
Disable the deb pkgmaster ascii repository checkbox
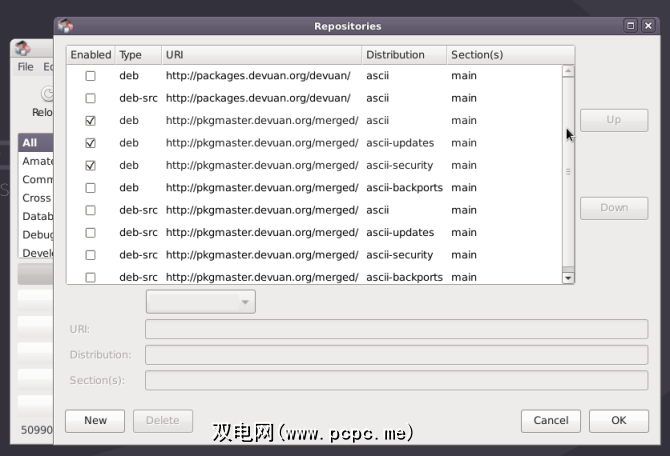click(90, 121)
